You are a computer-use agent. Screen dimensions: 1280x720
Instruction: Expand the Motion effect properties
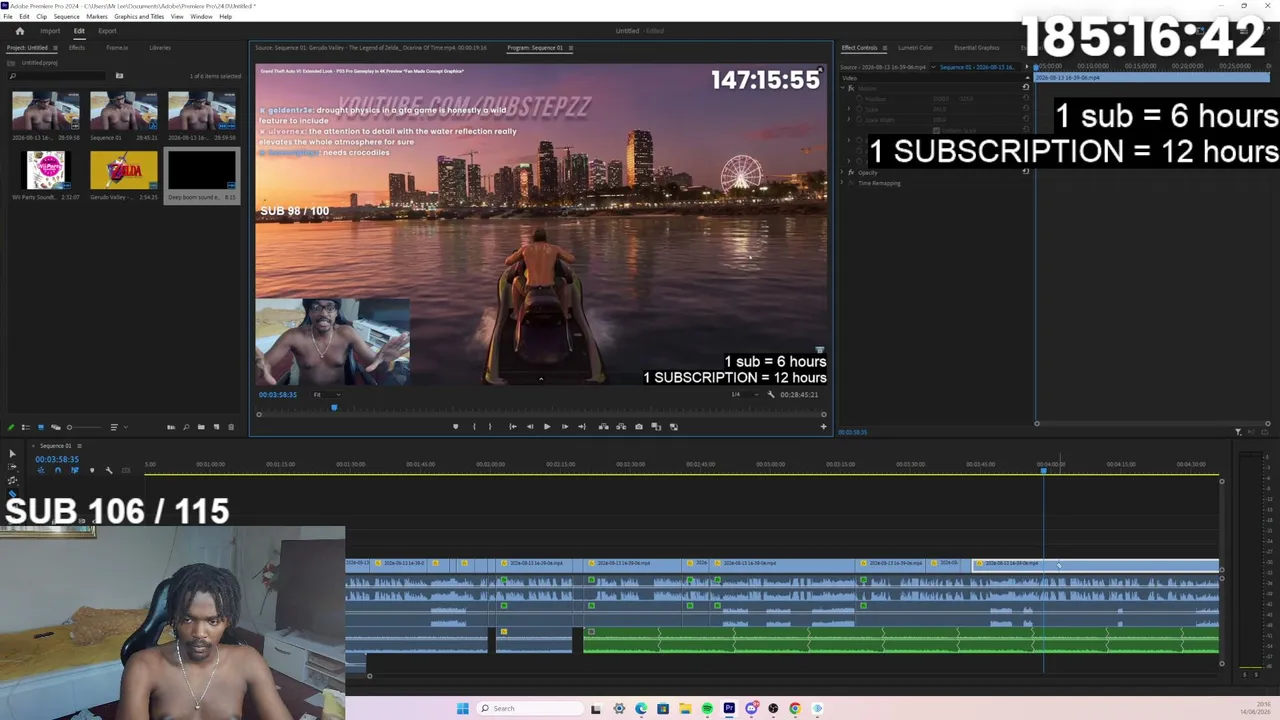[x=844, y=88]
